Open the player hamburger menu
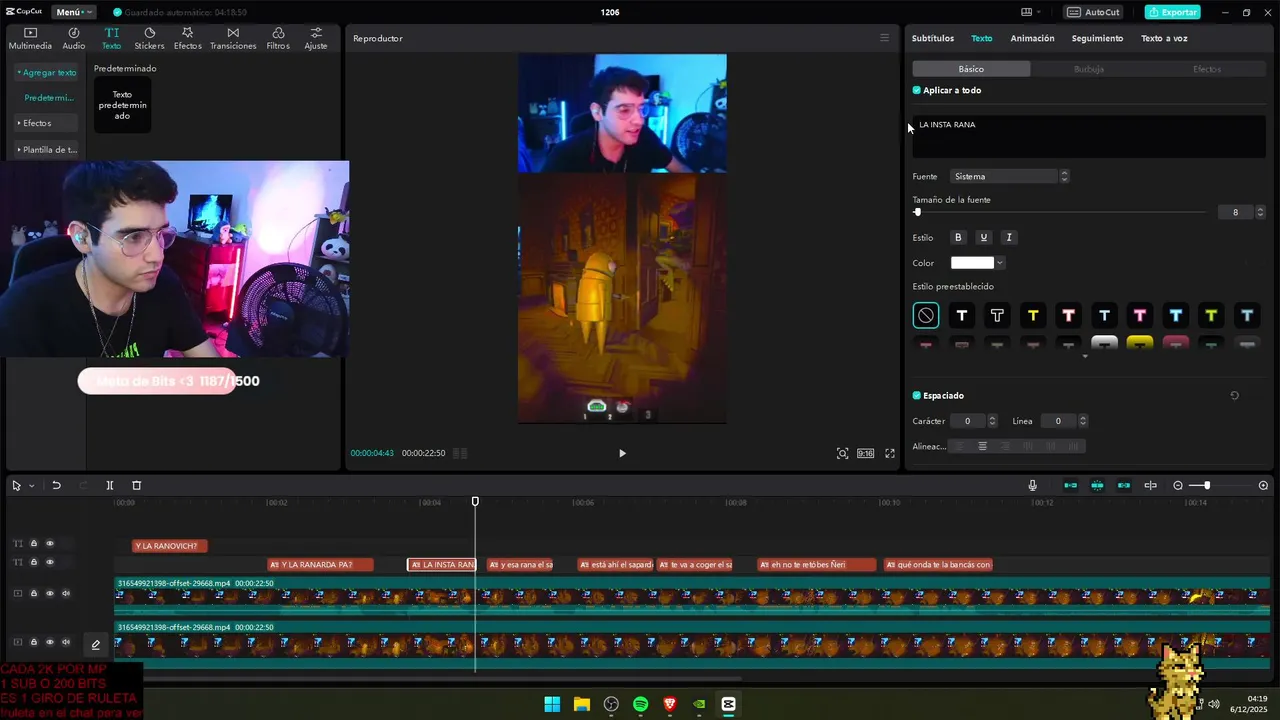This screenshot has height=720, width=1280. (884, 38)
